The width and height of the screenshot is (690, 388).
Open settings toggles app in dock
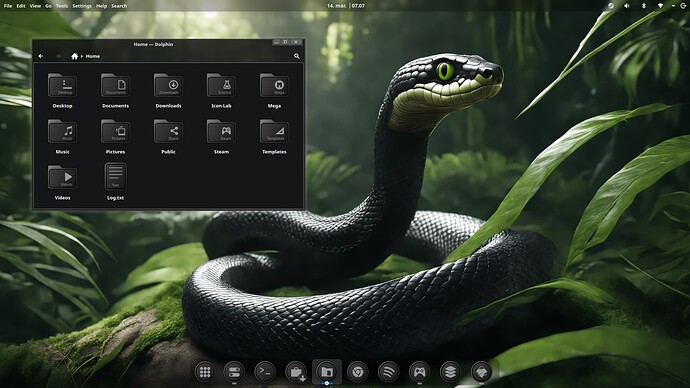pos(234,372)
